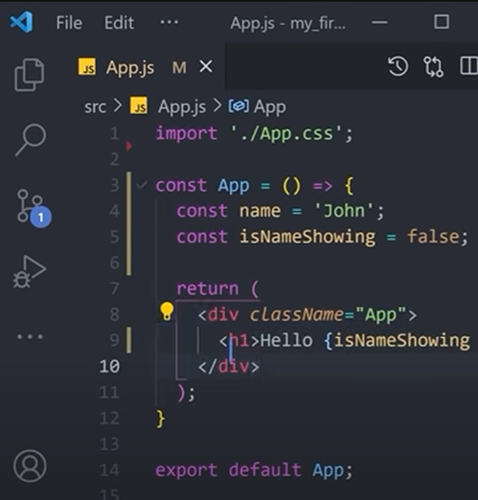Open the Explorer view in activity bar
478x500 pixels.
tap(29, 75)
